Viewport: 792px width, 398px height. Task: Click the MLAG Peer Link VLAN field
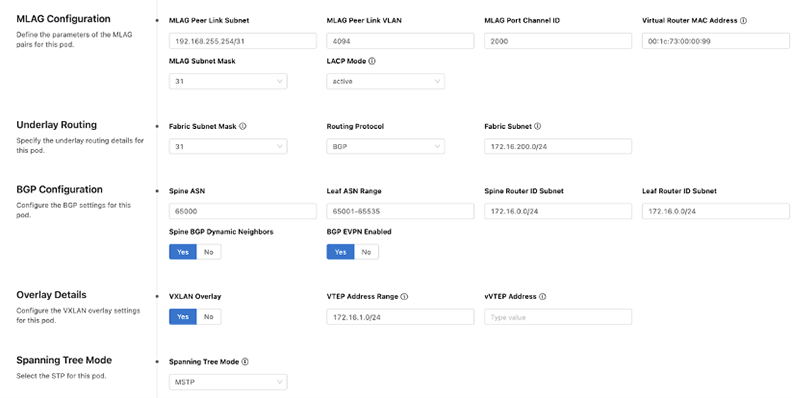point(401,41)
